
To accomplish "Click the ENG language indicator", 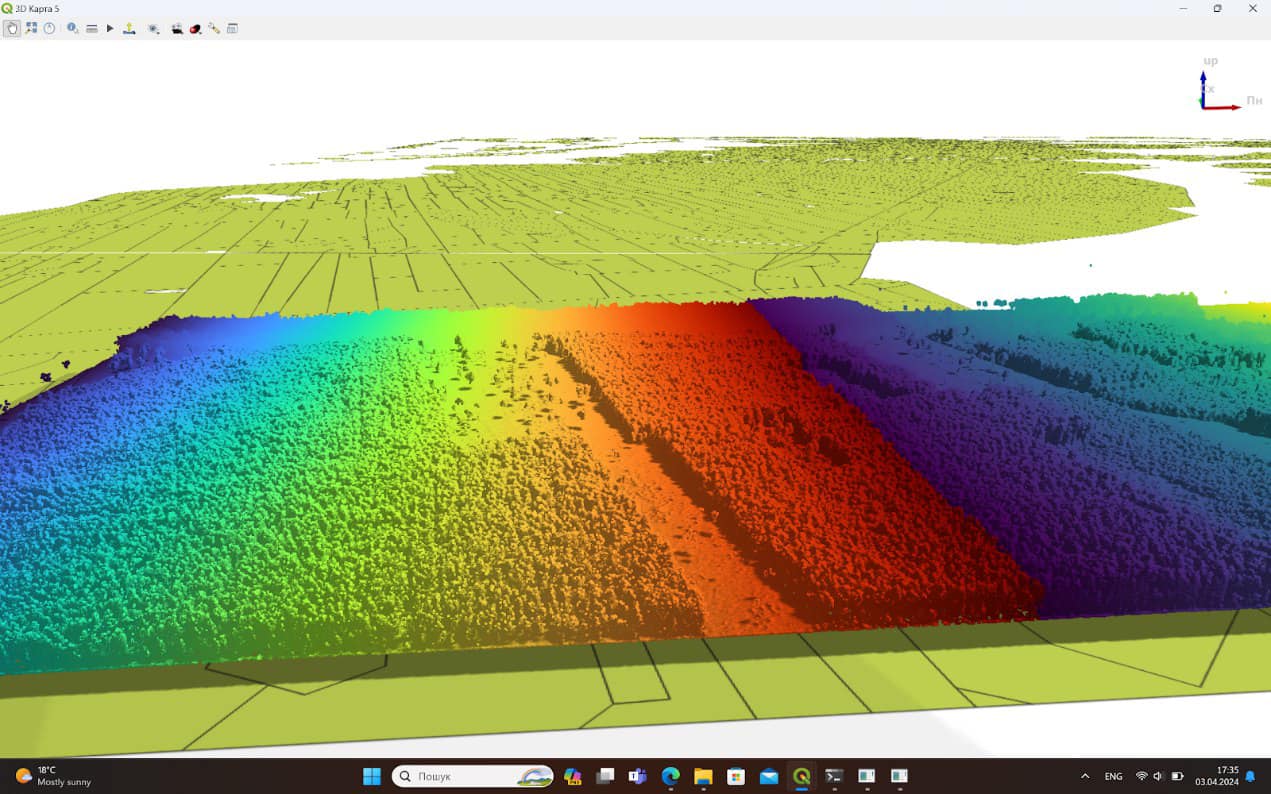I will click(x=1113, y=776).
